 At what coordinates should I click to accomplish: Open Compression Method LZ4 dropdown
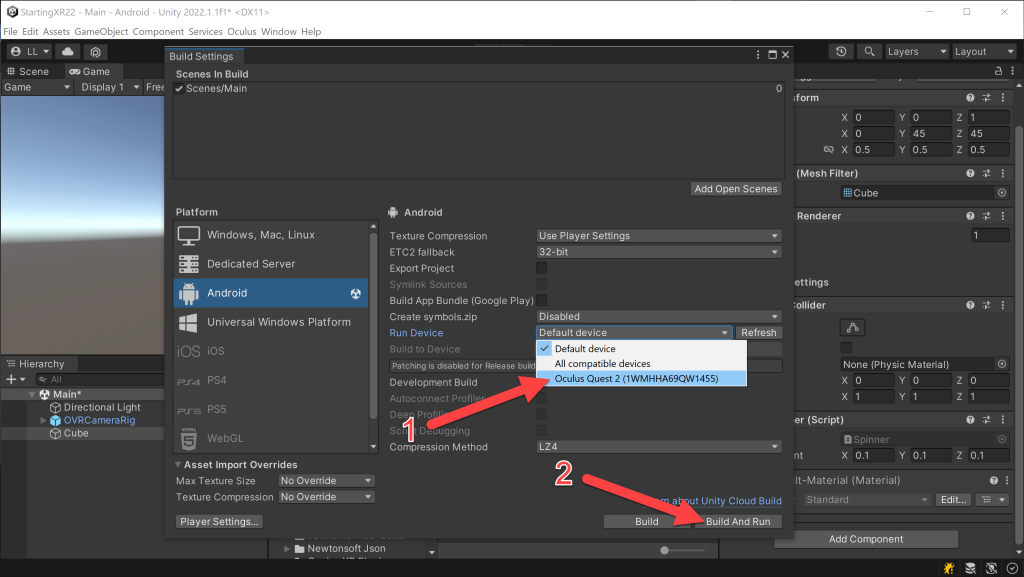659,447
